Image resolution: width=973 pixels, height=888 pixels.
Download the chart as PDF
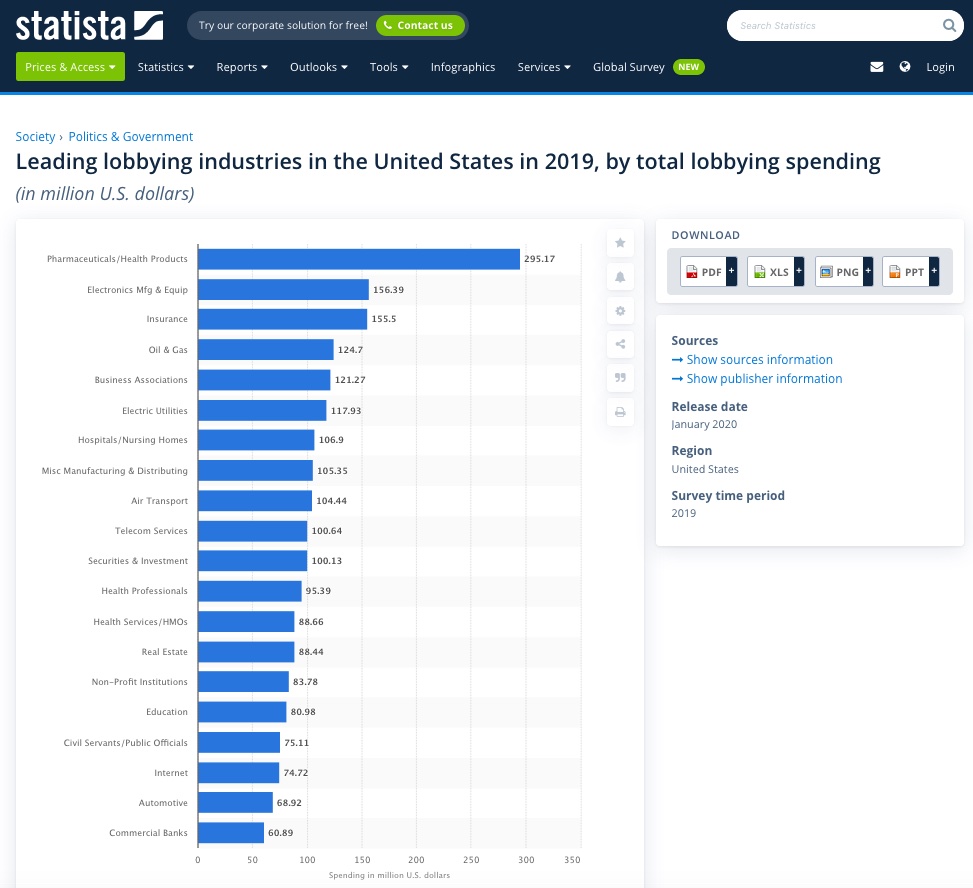(703, 272)
